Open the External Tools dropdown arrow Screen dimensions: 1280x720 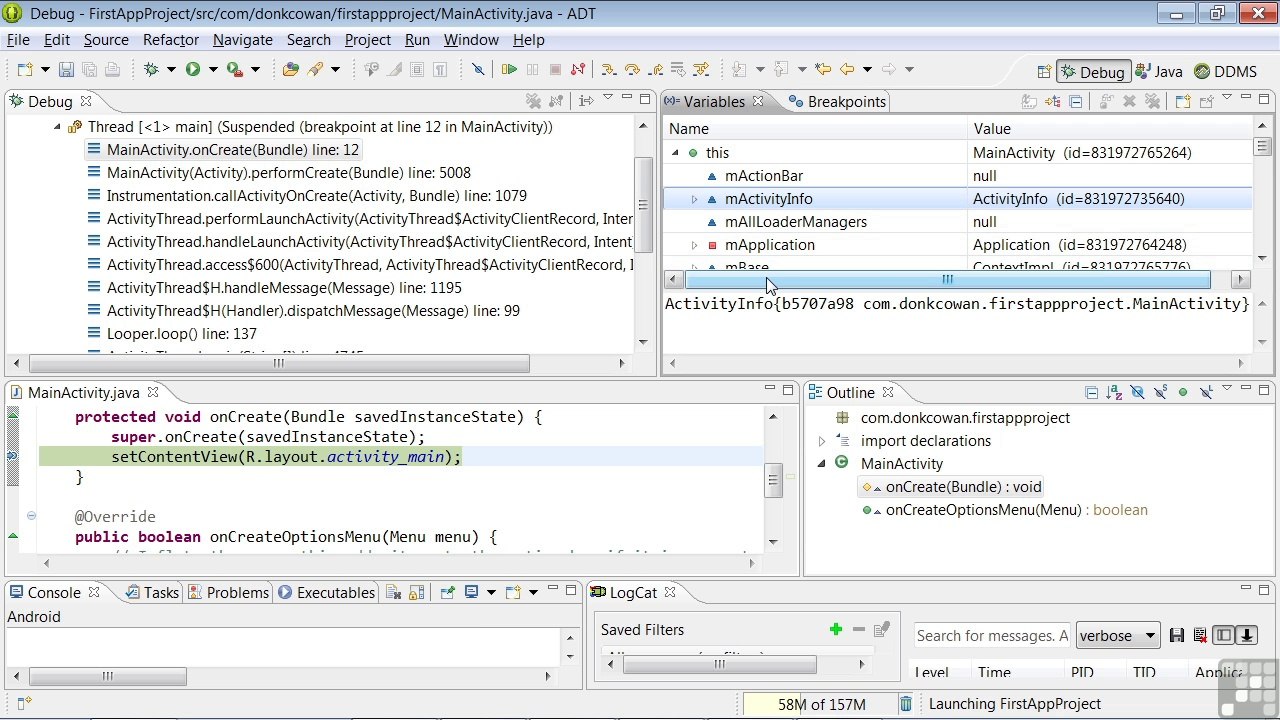(x=255, y=69)
